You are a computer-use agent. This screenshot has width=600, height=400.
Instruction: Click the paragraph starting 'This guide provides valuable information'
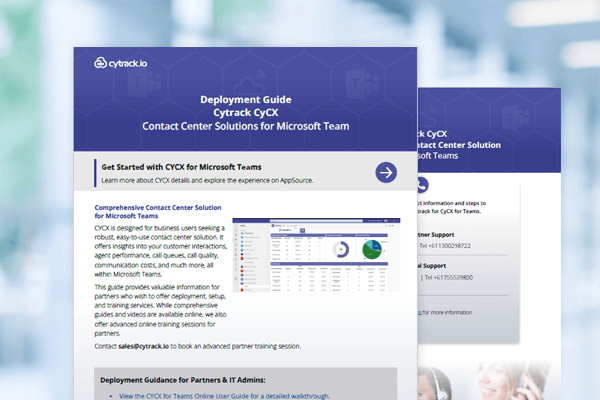point(161,310)
